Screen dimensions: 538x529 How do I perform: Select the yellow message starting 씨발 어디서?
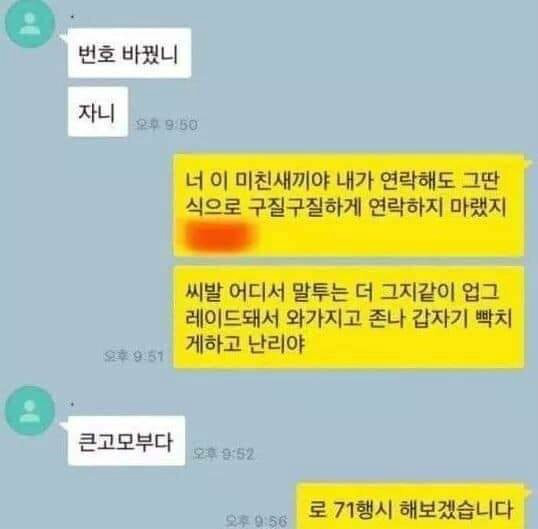(x=349, y=317)
